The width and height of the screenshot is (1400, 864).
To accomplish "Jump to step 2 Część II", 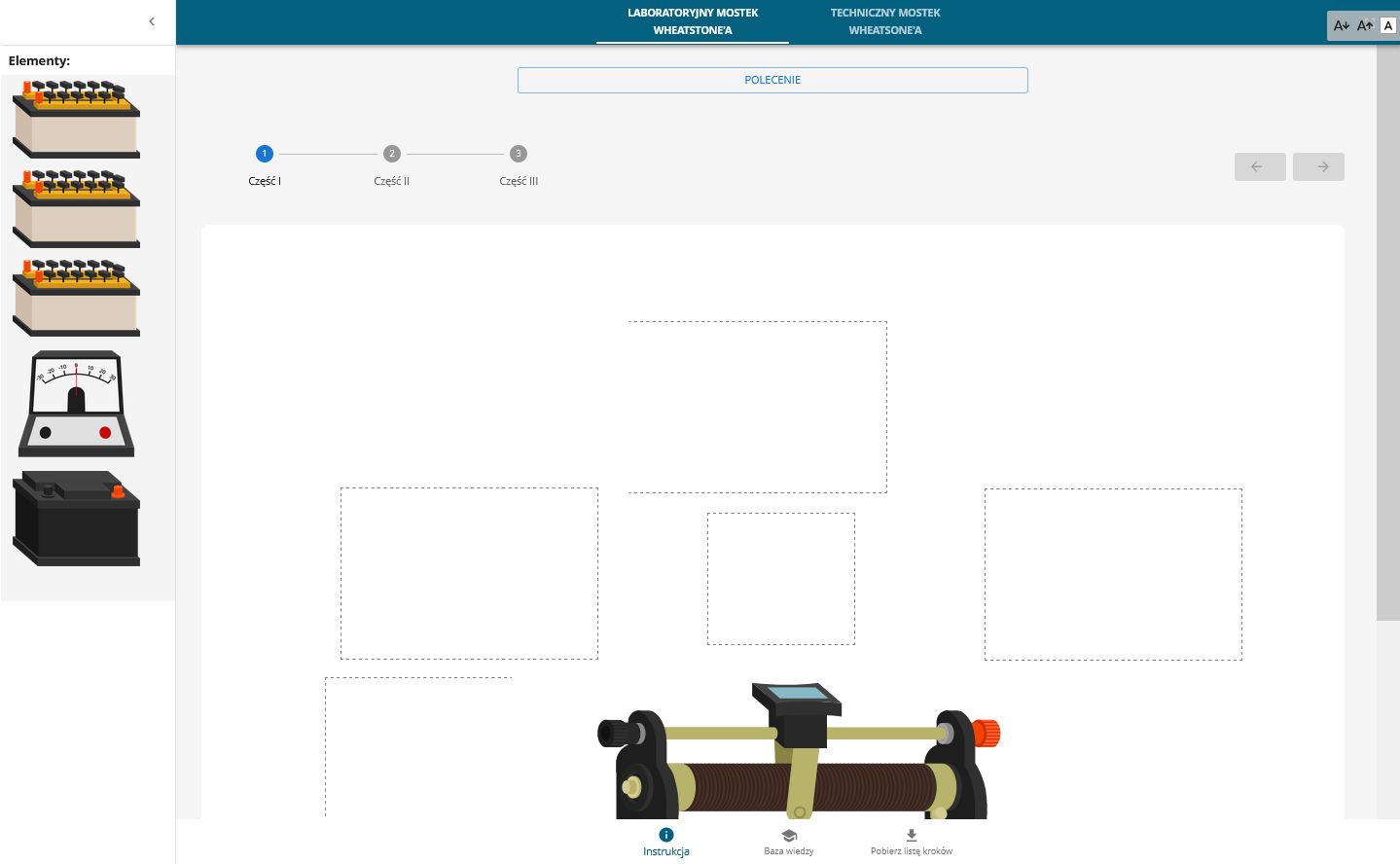I will coord(392,154).
